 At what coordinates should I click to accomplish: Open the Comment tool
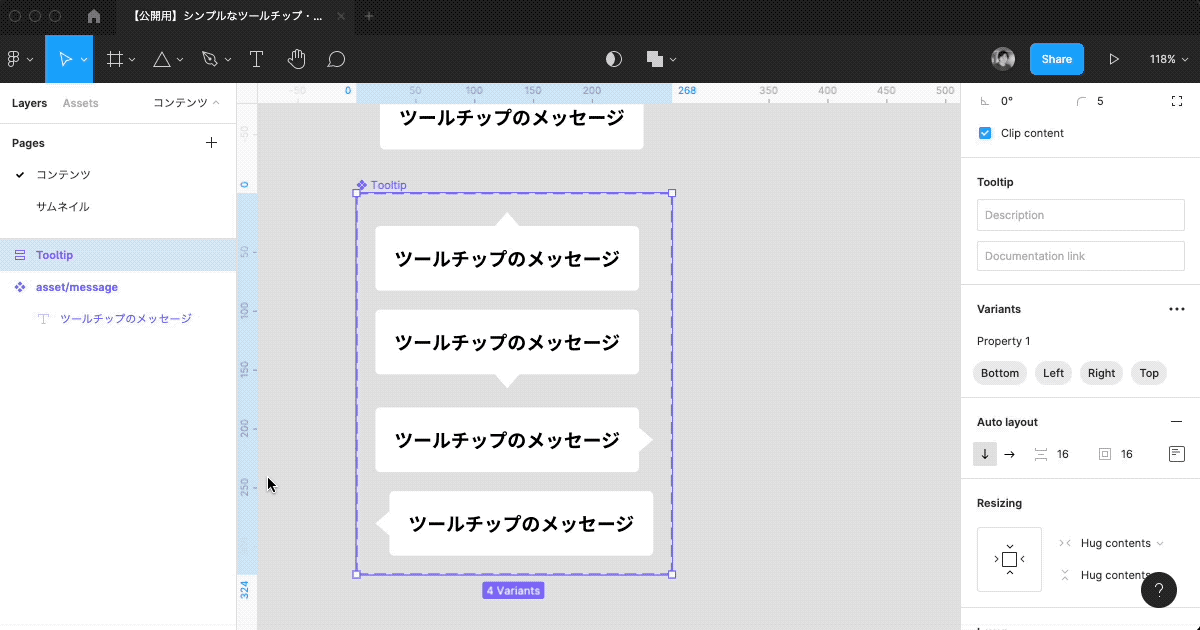[x=335, y=58]
